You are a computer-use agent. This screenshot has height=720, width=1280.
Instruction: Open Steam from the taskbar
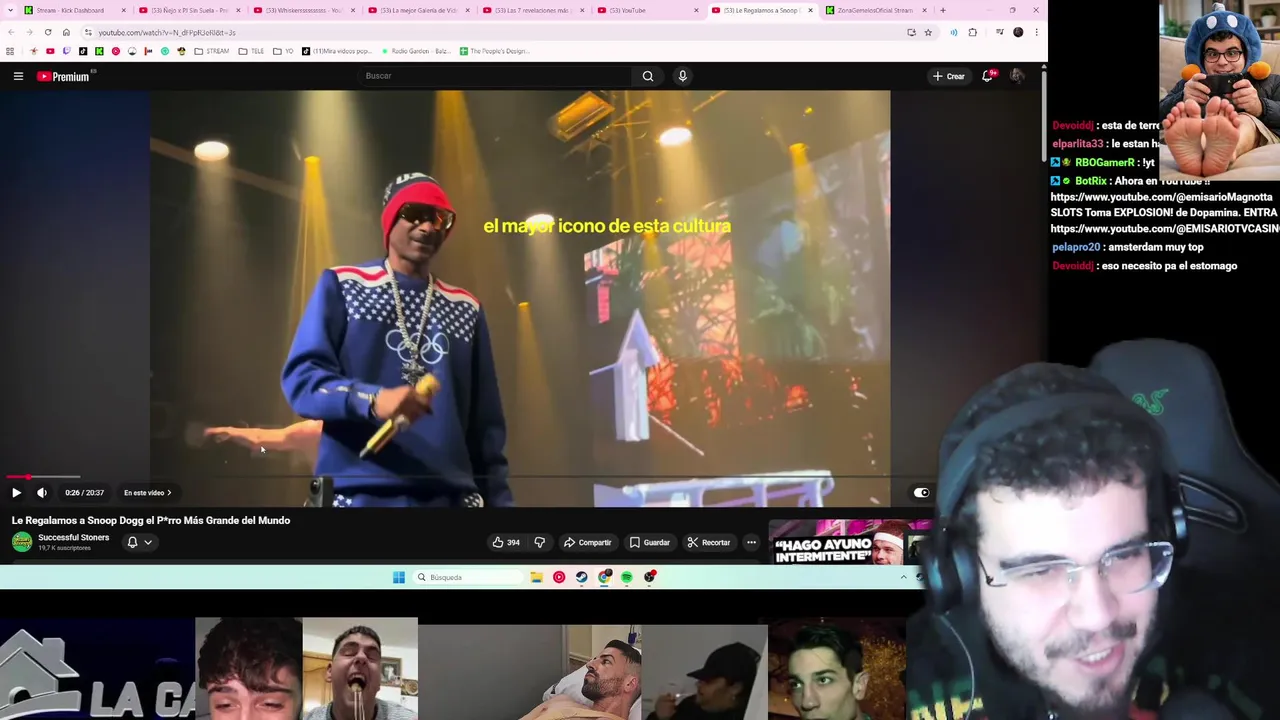point(582,577)
